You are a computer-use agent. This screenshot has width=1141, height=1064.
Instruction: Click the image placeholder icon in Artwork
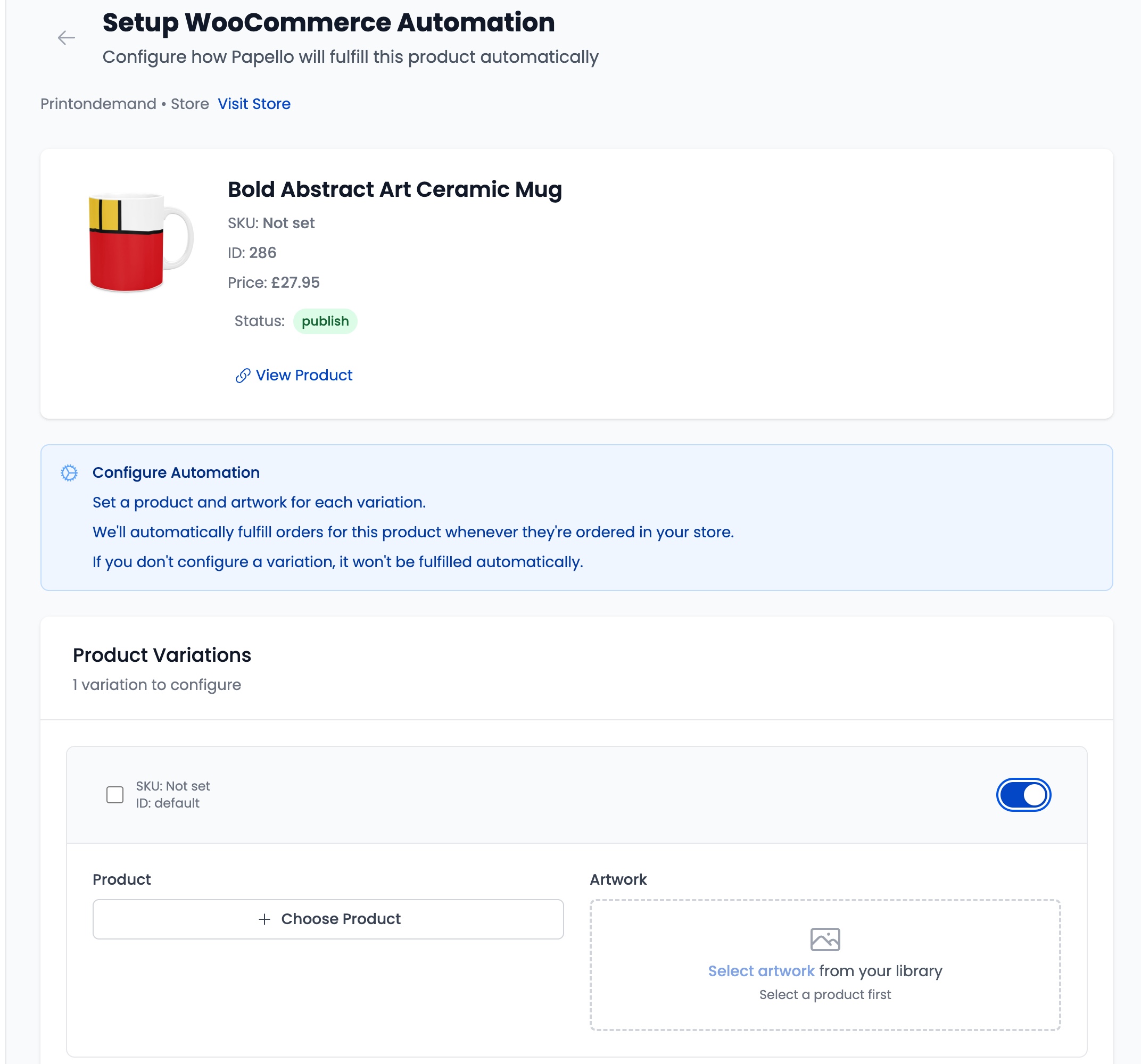click(825, 940)
